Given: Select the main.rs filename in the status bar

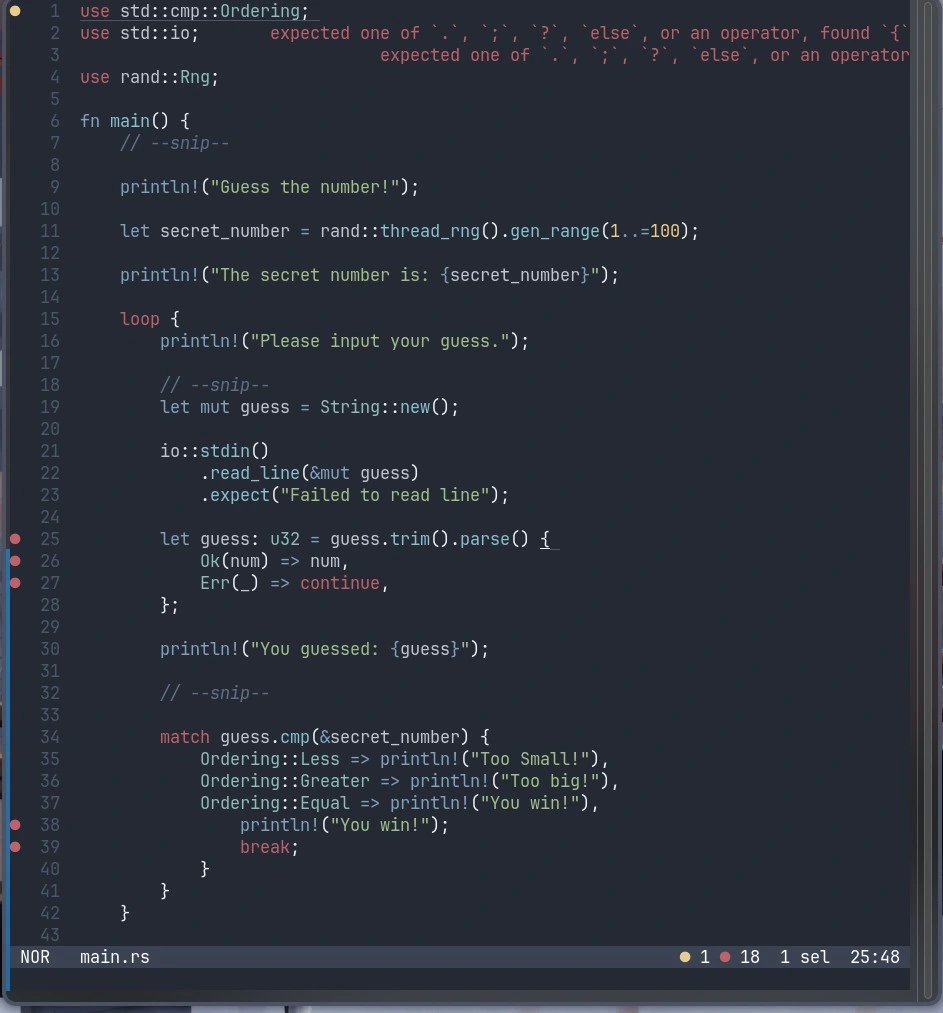Looking at the screenshot, I should [114, 957].
